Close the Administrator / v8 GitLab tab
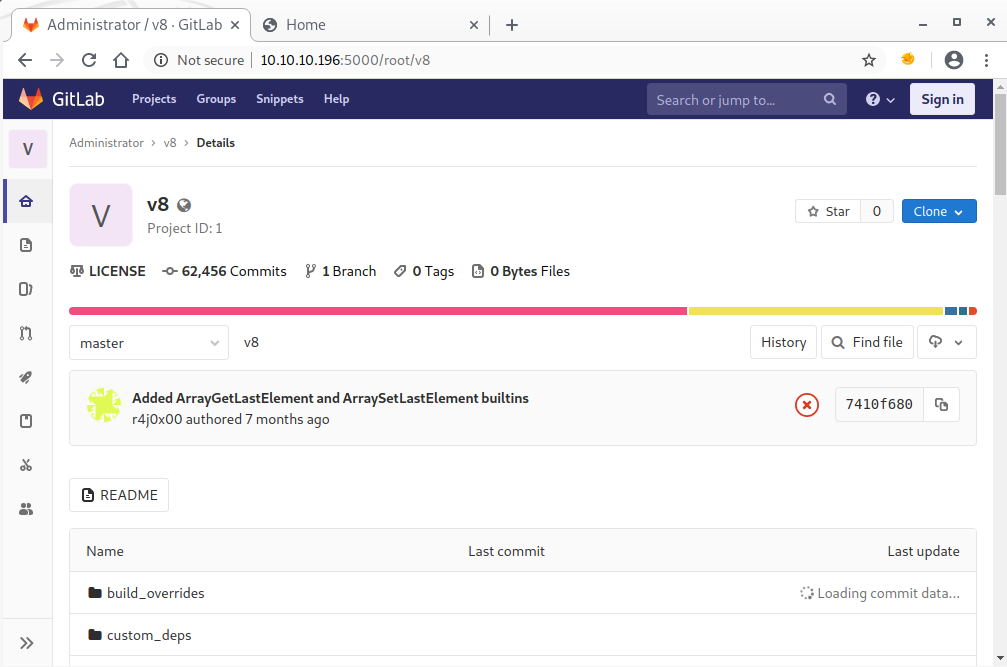 [x=235, y=25]
